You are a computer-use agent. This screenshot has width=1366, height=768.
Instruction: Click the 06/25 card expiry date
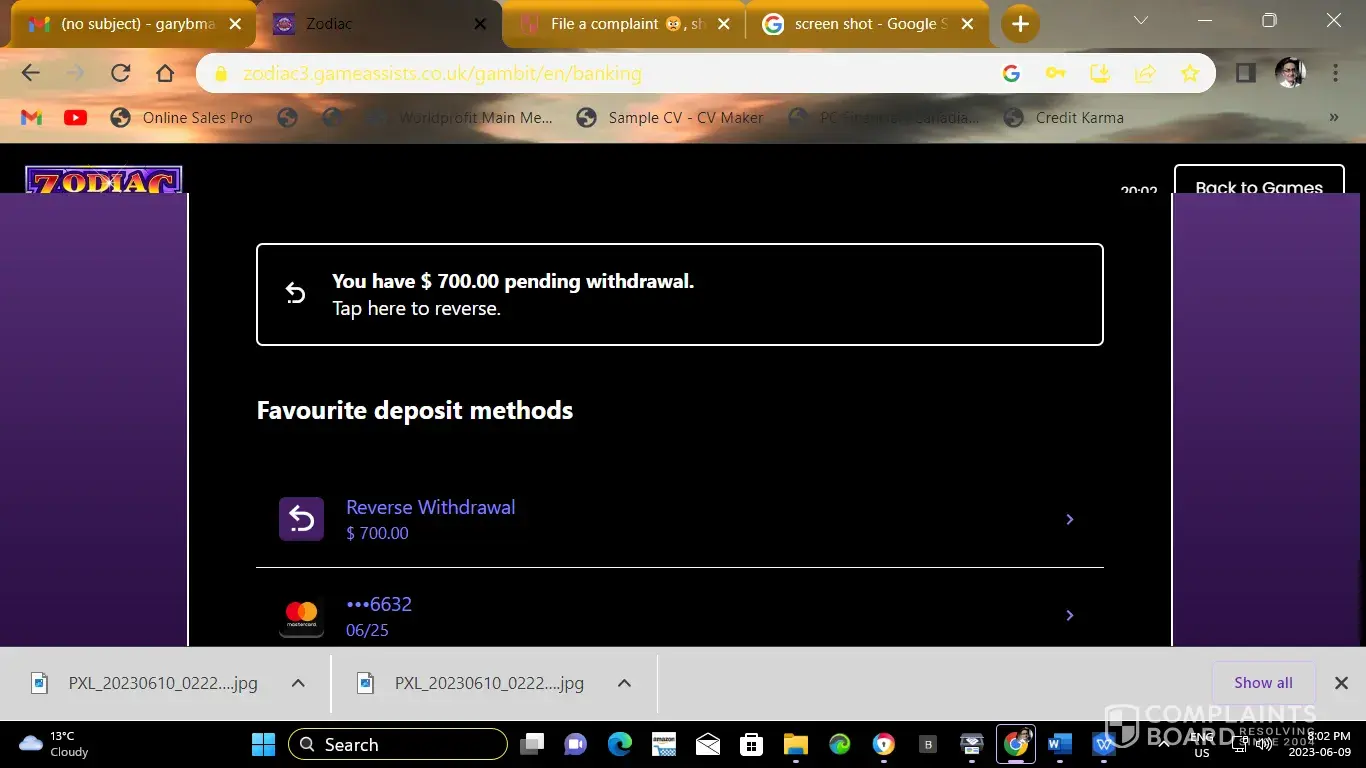(367, 630)
